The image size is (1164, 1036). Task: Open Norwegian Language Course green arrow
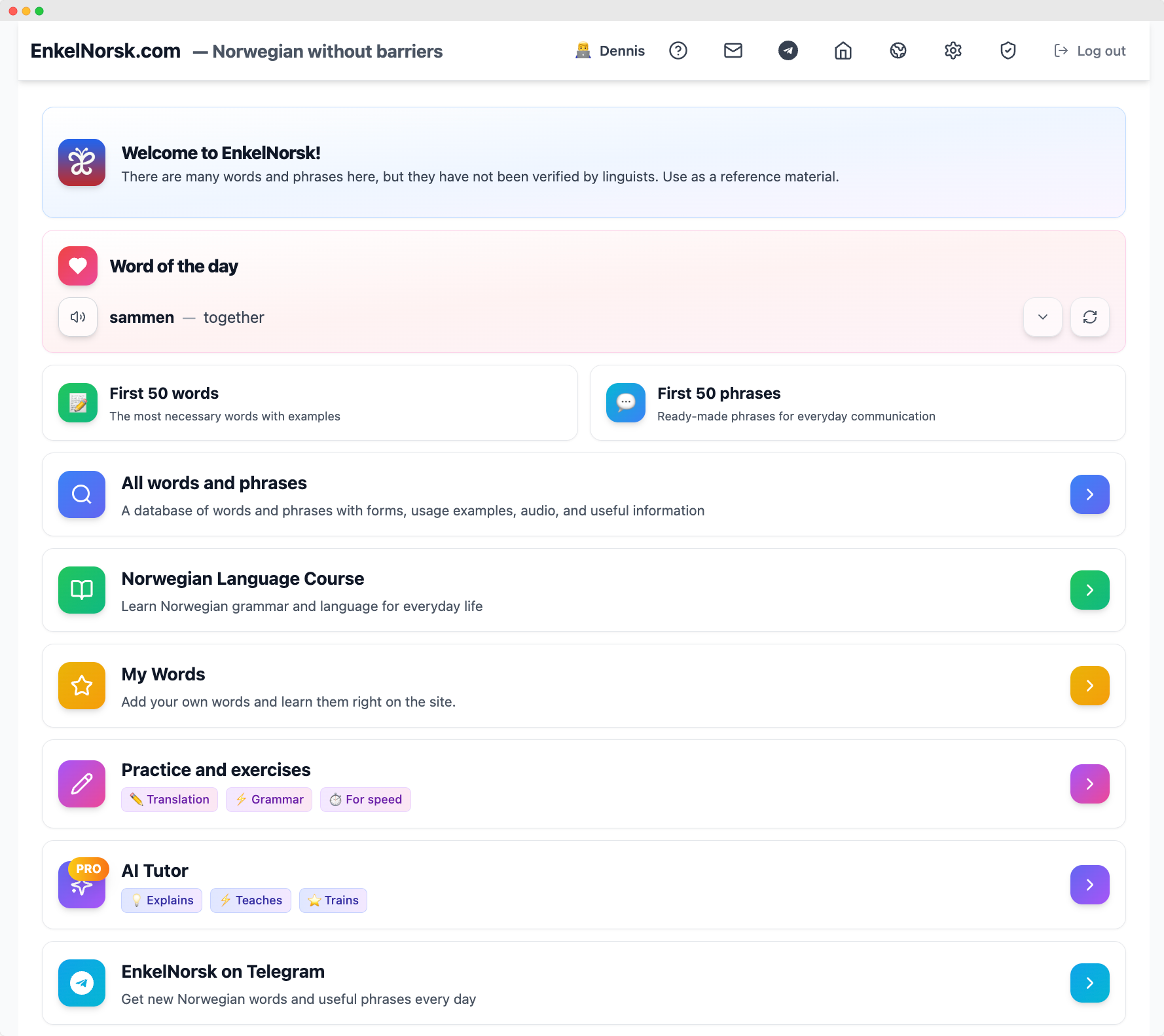tap(1090, 590)
